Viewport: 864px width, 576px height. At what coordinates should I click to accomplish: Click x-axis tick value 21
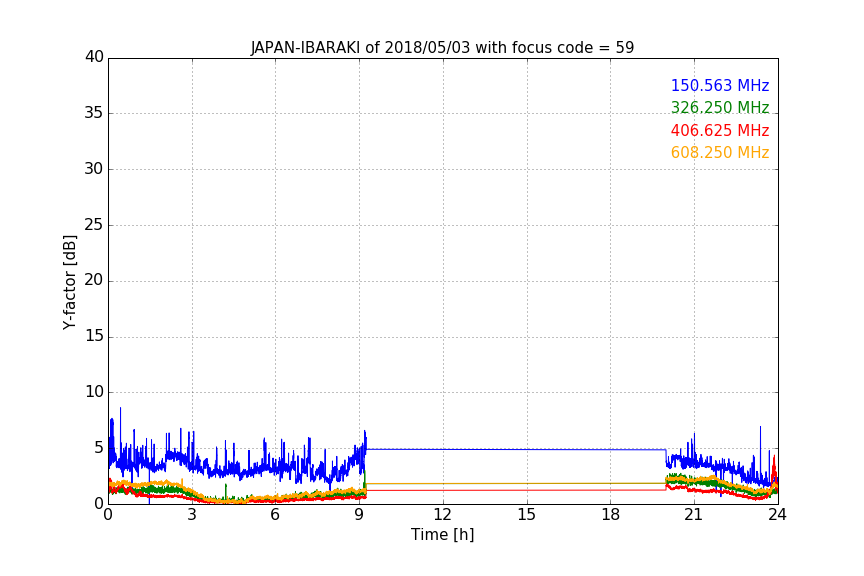tap(694, 515)
